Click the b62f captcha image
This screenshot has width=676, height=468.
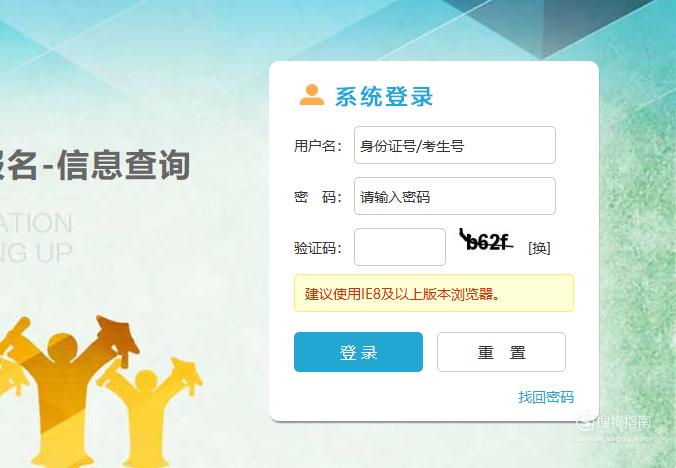[x=486, y=240]
